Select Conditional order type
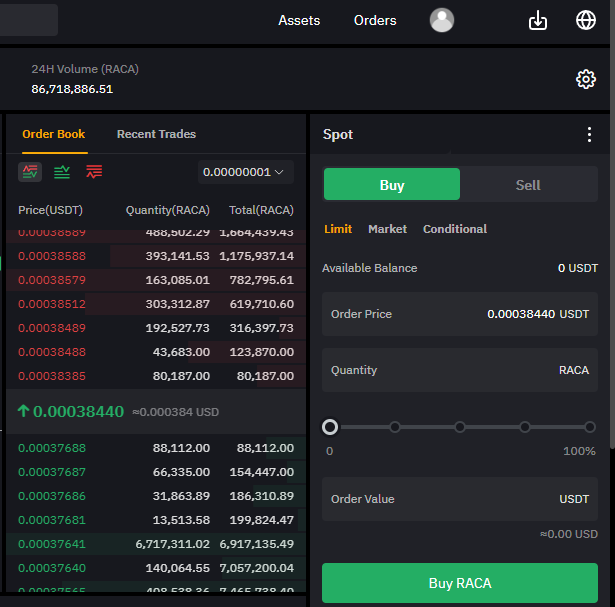This screenshot has height=607, width=615. click(x=455, y=229)
